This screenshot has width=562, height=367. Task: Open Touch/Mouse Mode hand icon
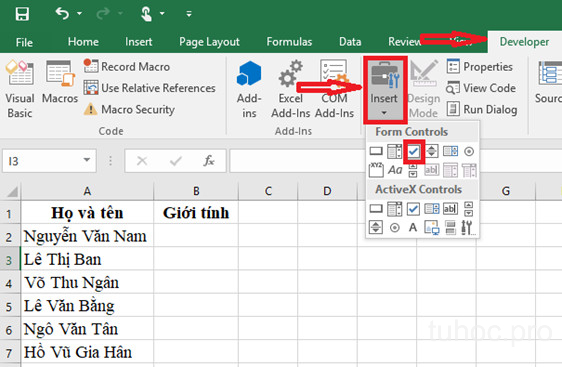coord(146,14)
